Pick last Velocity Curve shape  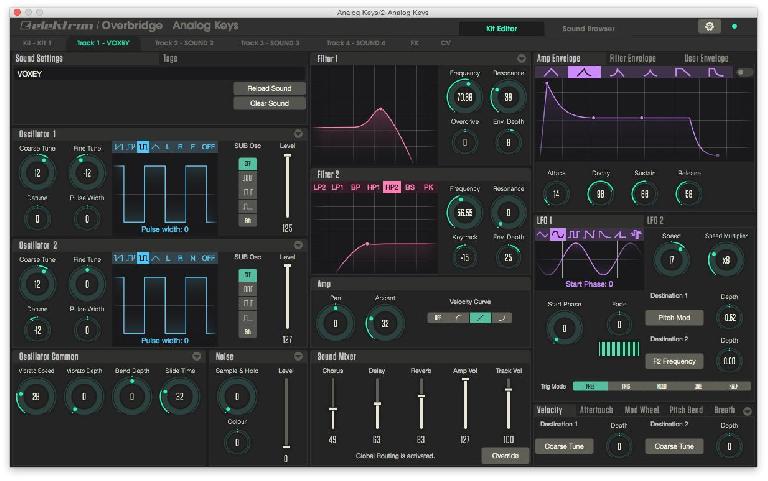[x=502, y=318]
